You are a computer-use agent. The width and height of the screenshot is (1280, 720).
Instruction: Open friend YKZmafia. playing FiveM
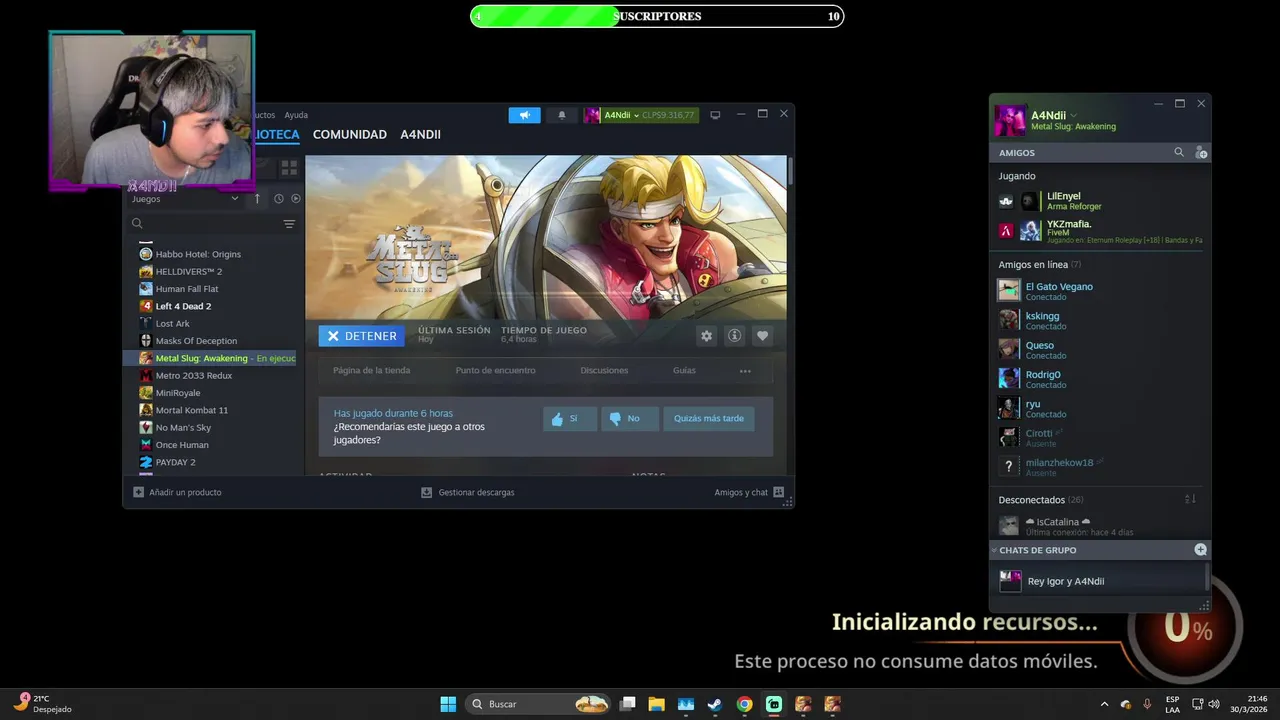click(x=1100, y=231)
